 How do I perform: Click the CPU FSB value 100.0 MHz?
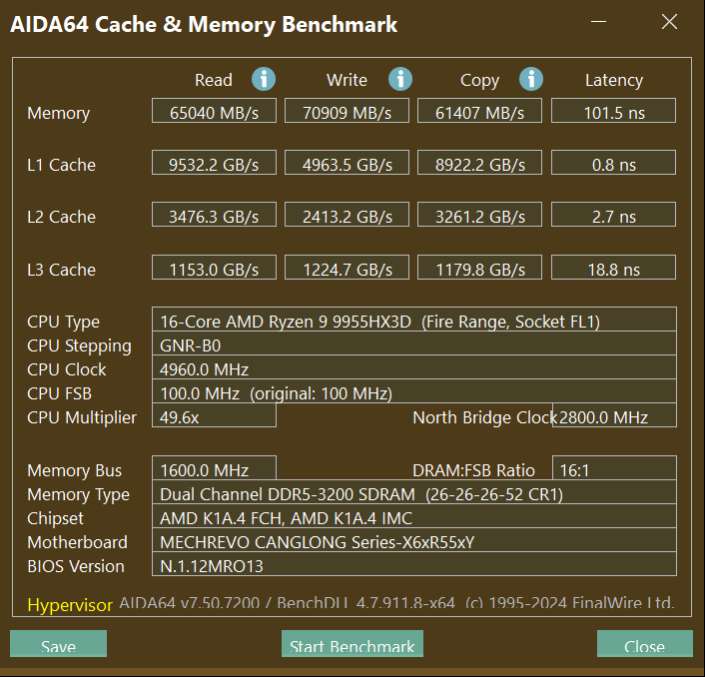[x=414, y=392]
